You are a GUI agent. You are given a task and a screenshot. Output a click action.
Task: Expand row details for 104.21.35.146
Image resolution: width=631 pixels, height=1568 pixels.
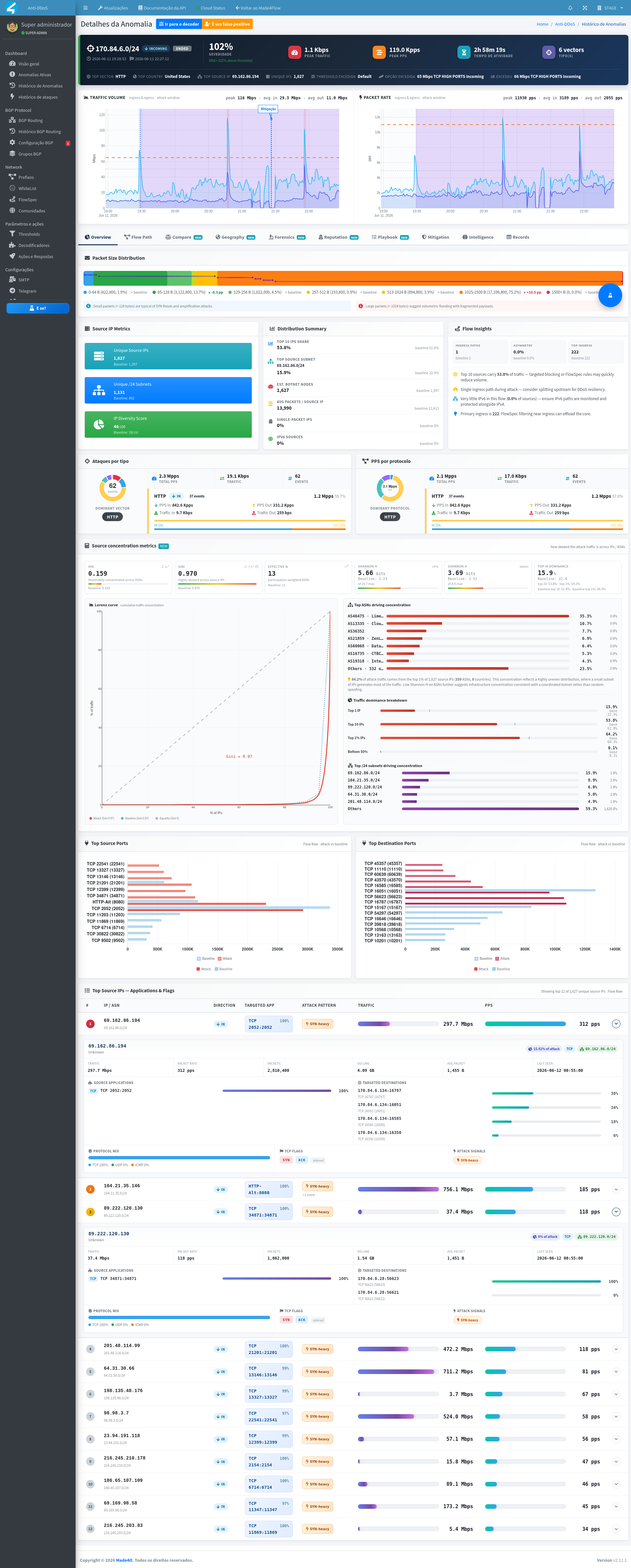(x=616, y=1189)
